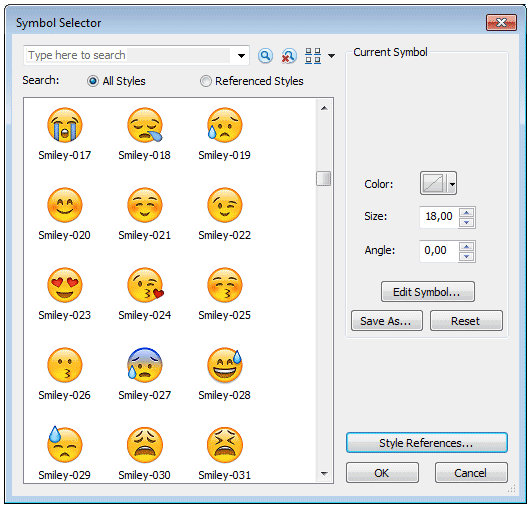The height and width of the screenshot is (506, 530).
Task: Select the Smiley-017 crying symbol
Action: coord(65,125)
